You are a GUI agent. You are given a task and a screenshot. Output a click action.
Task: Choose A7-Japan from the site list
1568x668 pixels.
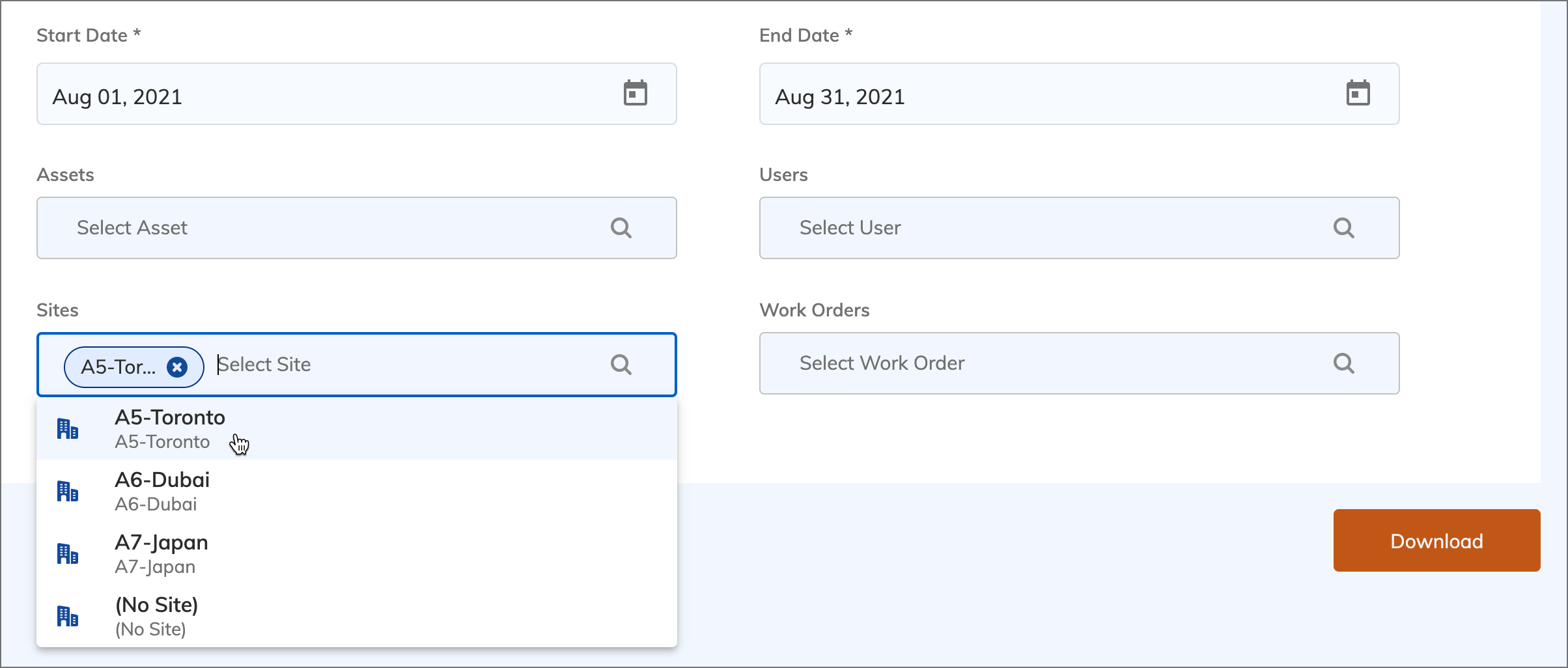coord(357,554)
